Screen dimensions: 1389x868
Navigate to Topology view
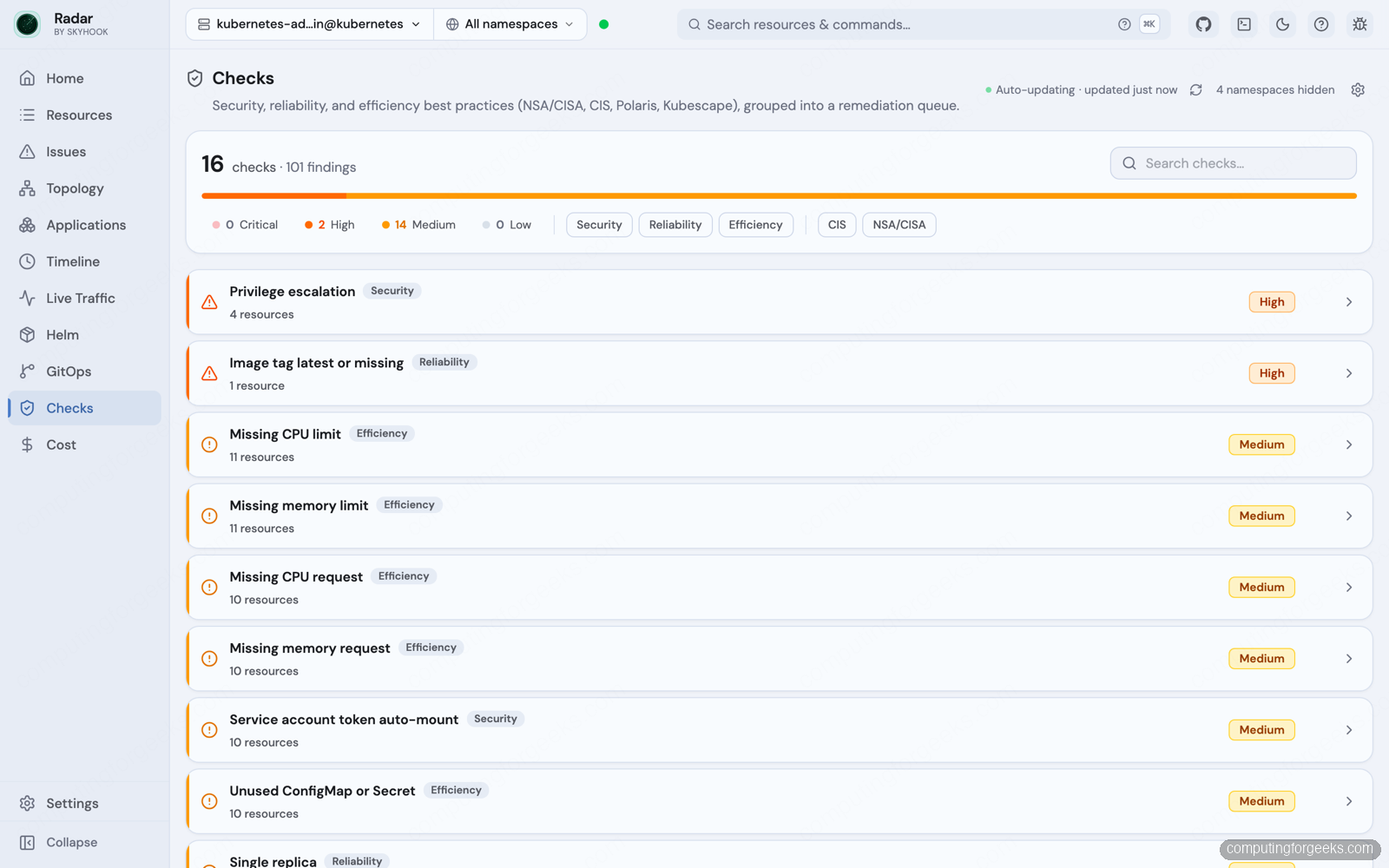[84, 188]
